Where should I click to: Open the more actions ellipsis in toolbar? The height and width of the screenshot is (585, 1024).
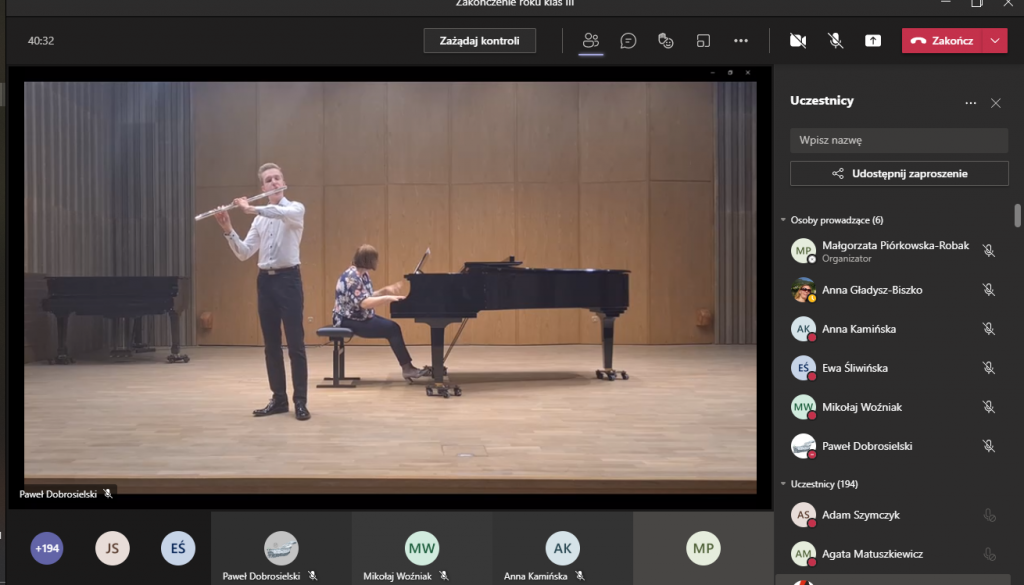tap(741, 41)
